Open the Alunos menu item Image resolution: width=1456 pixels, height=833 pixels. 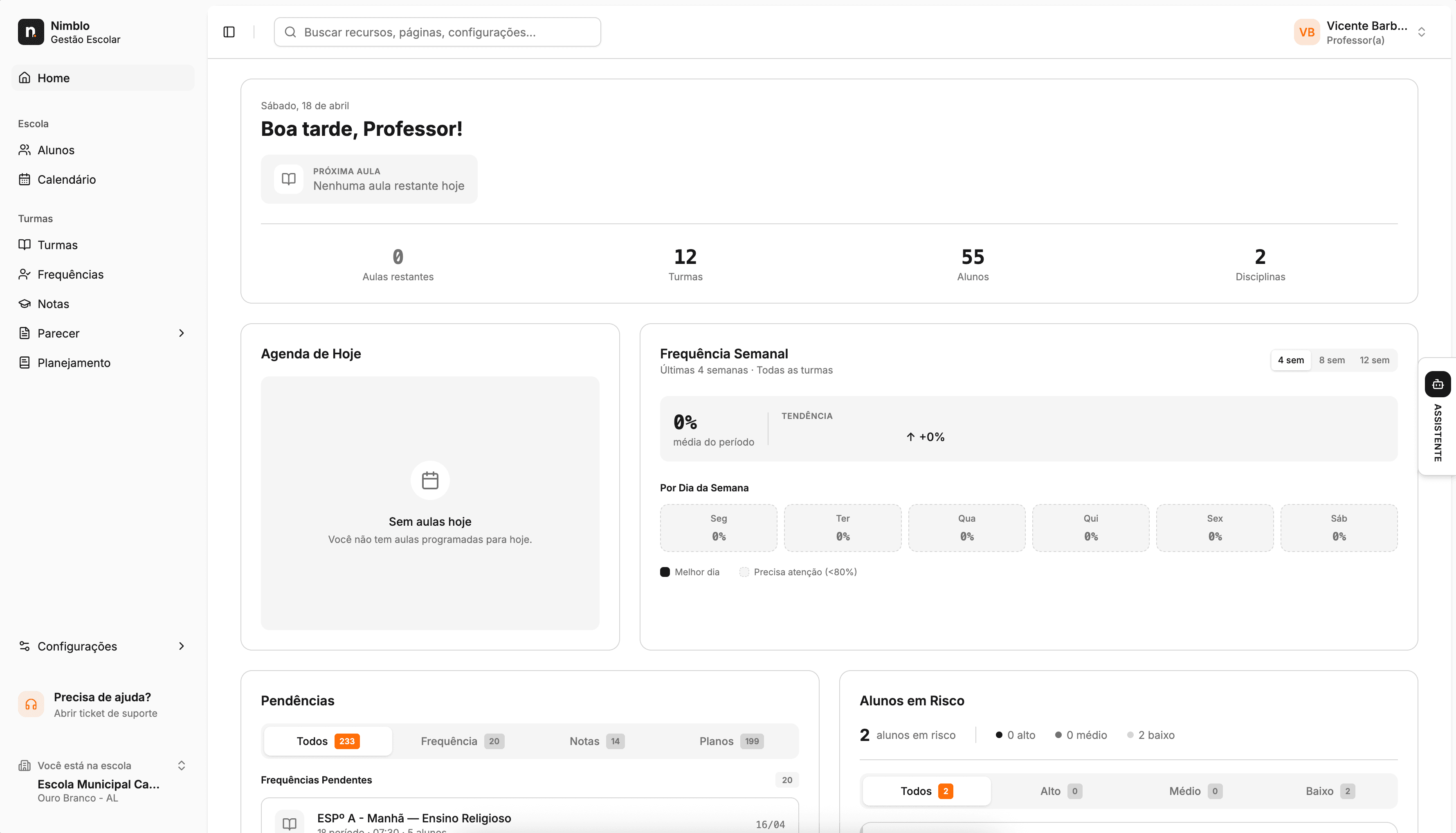click(x=103, y=150)
